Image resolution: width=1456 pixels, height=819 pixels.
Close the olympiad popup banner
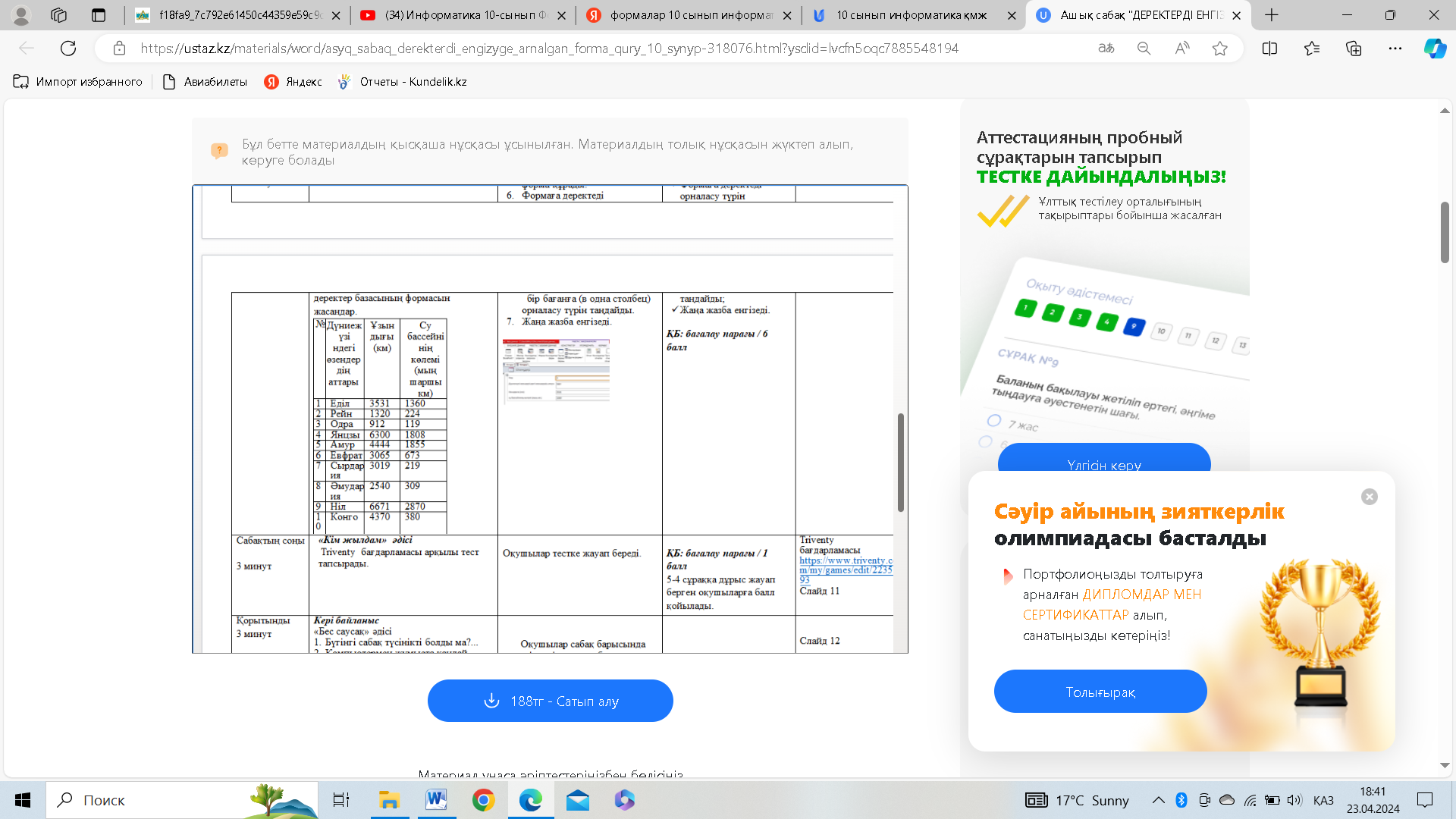1369,497
